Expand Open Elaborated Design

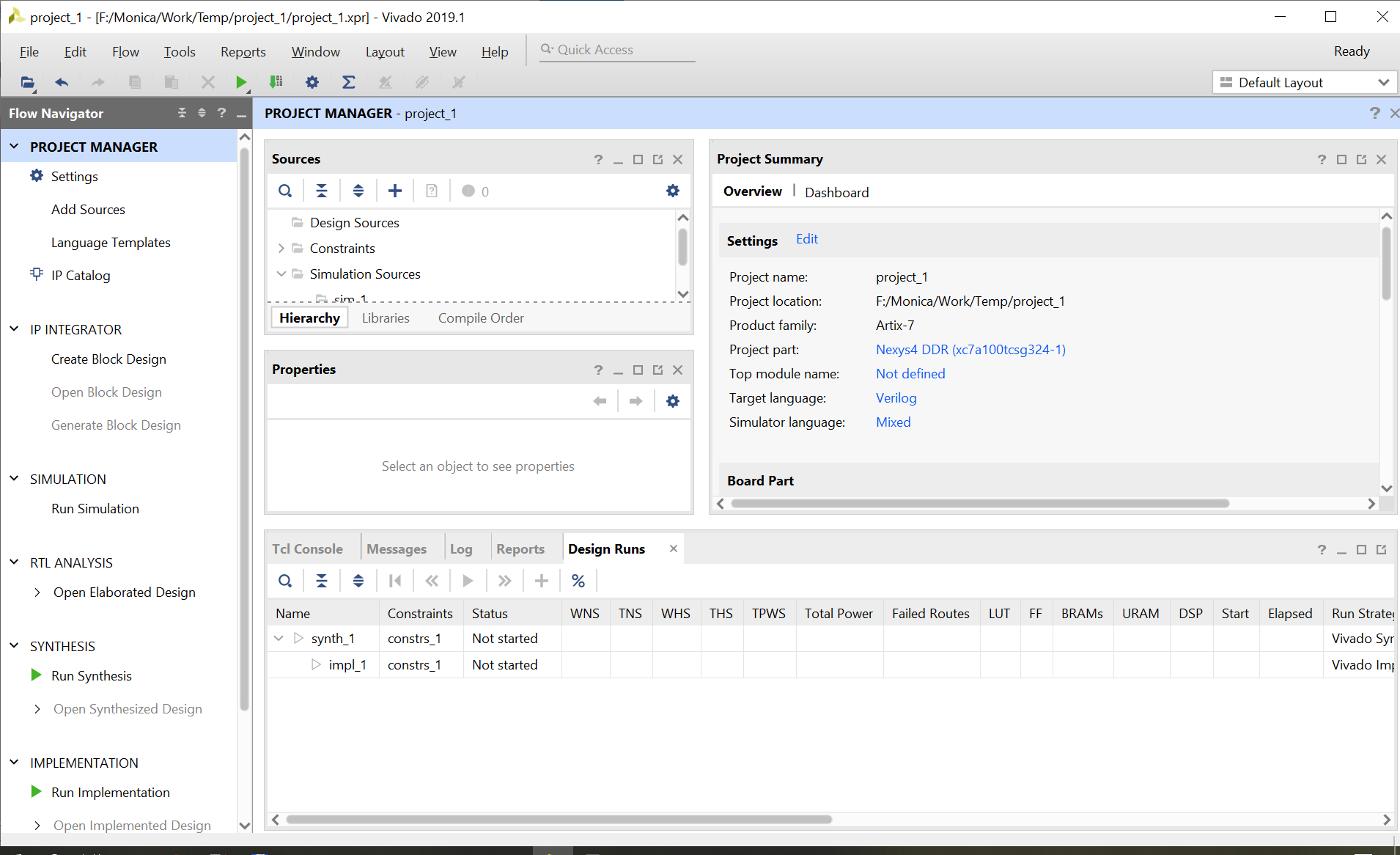pyautogui.click(x=37, y=592)
